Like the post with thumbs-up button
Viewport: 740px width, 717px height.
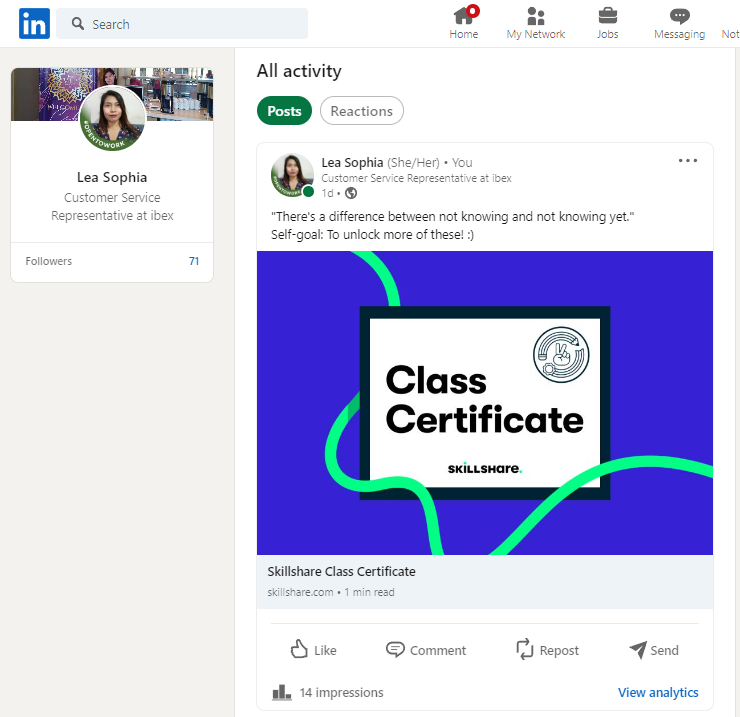313,650
